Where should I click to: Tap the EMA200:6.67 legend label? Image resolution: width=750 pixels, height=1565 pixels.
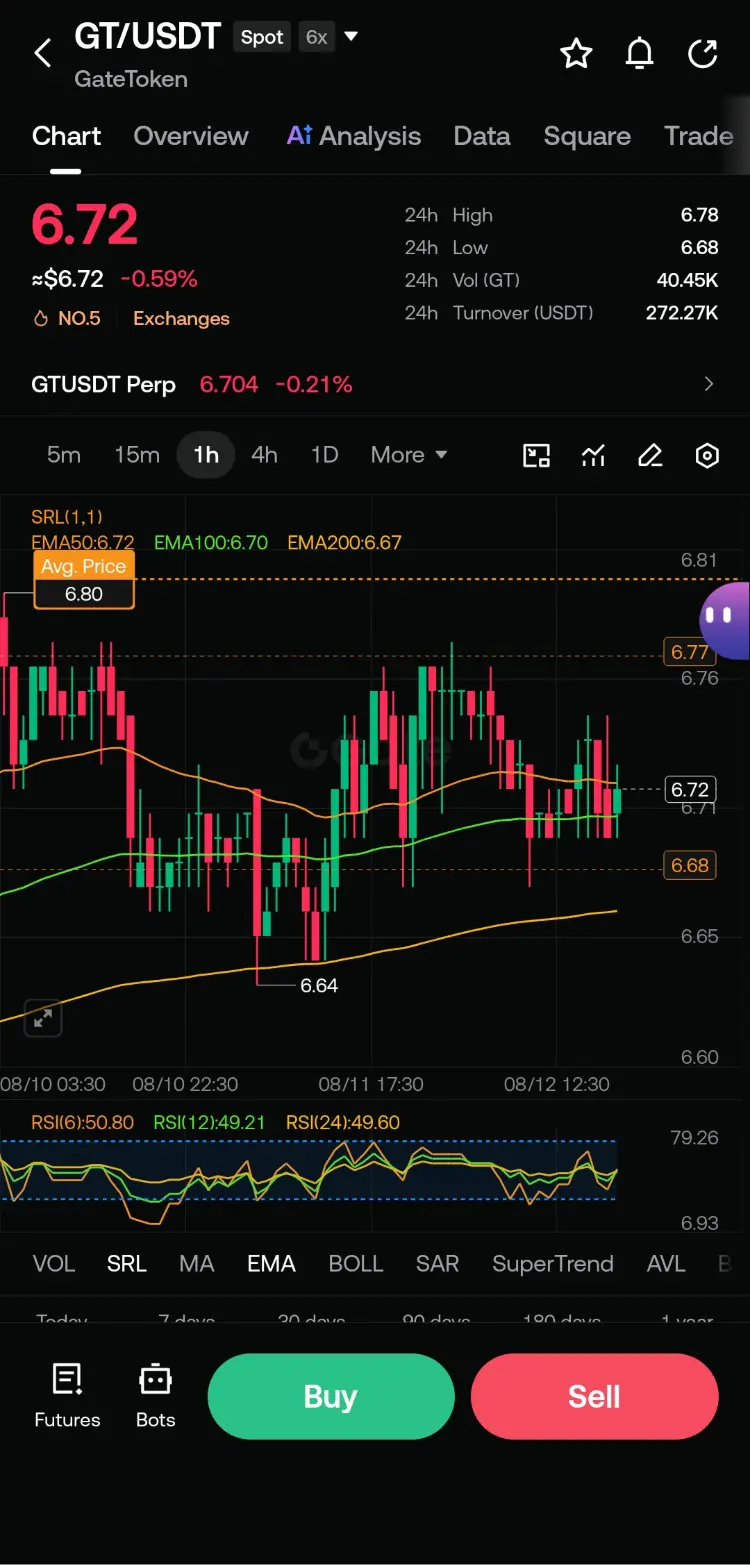pos(344,543)
